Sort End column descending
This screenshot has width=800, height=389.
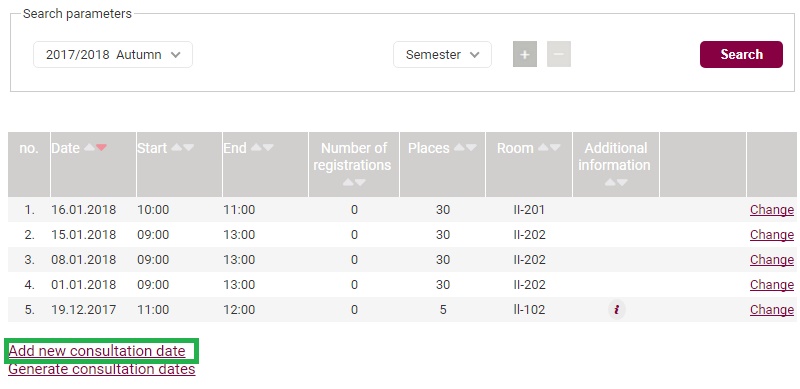[x=268, y=148]
